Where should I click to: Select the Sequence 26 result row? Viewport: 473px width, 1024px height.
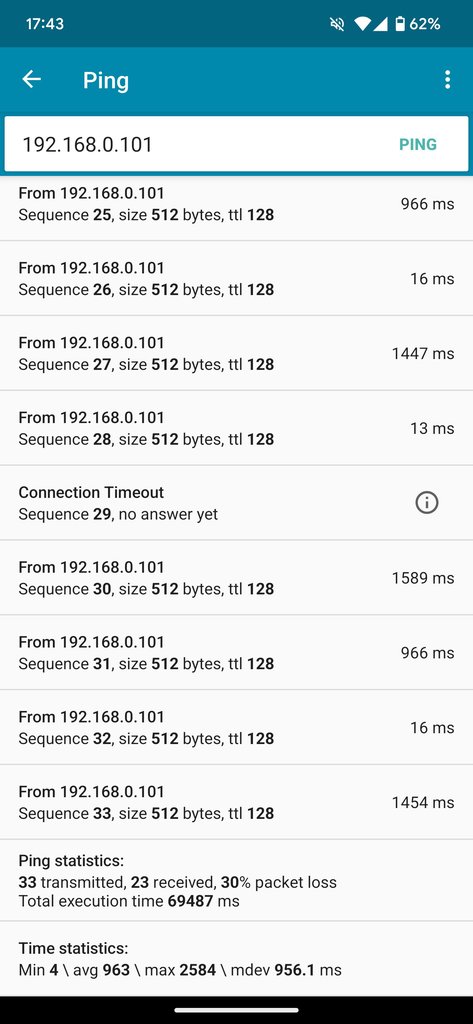coord(236,278)
